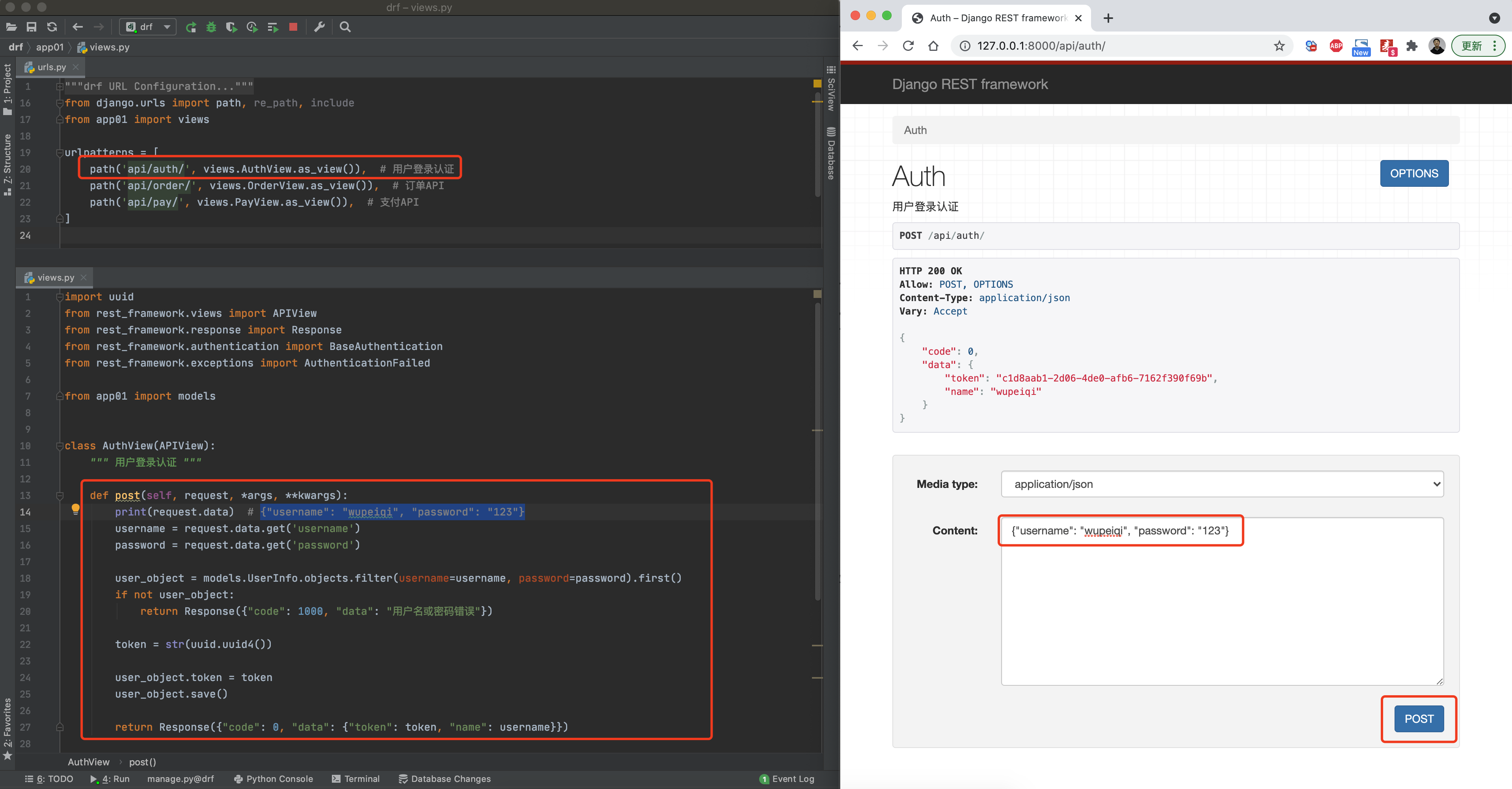Click the yellow intention lightbulb on line 14
1512x789 pixels.
click(75, 508)
